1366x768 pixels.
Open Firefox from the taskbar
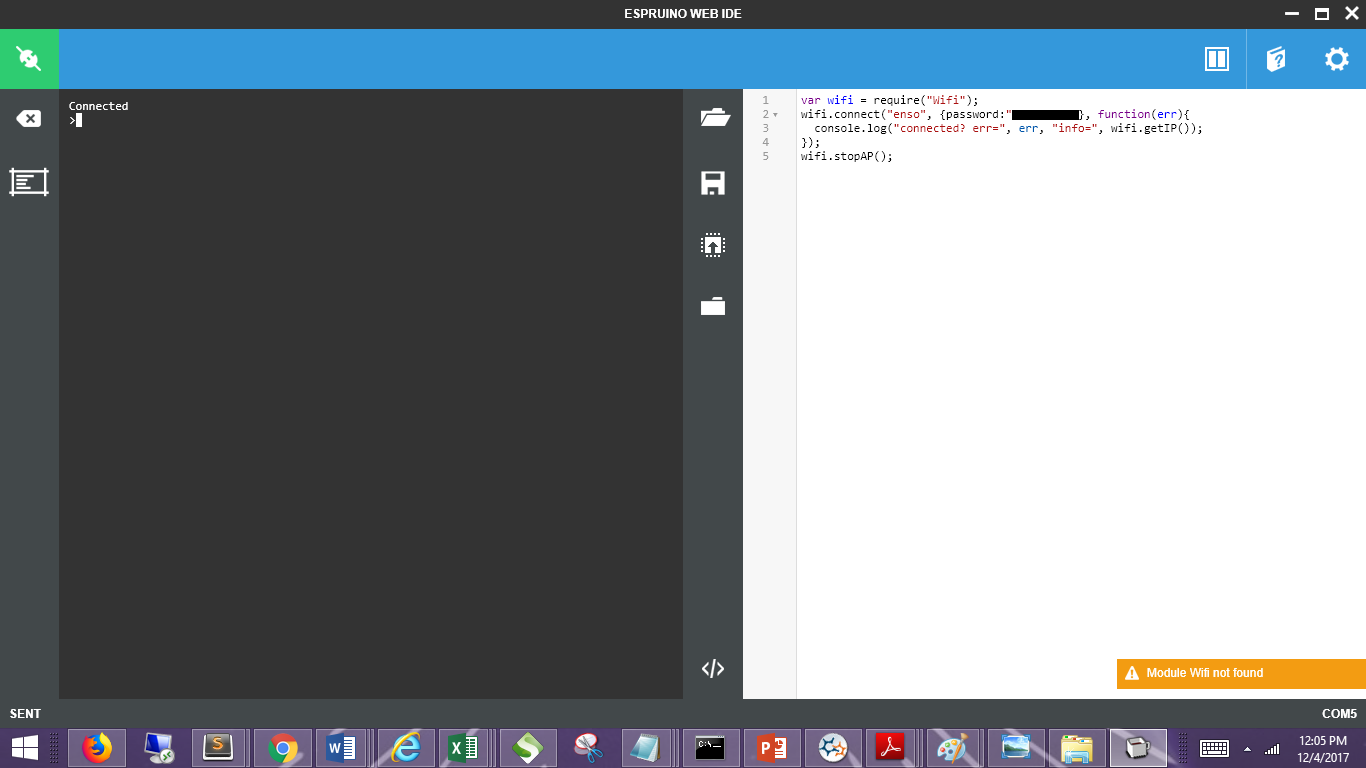pyautogui.click(x=97, y=748)
